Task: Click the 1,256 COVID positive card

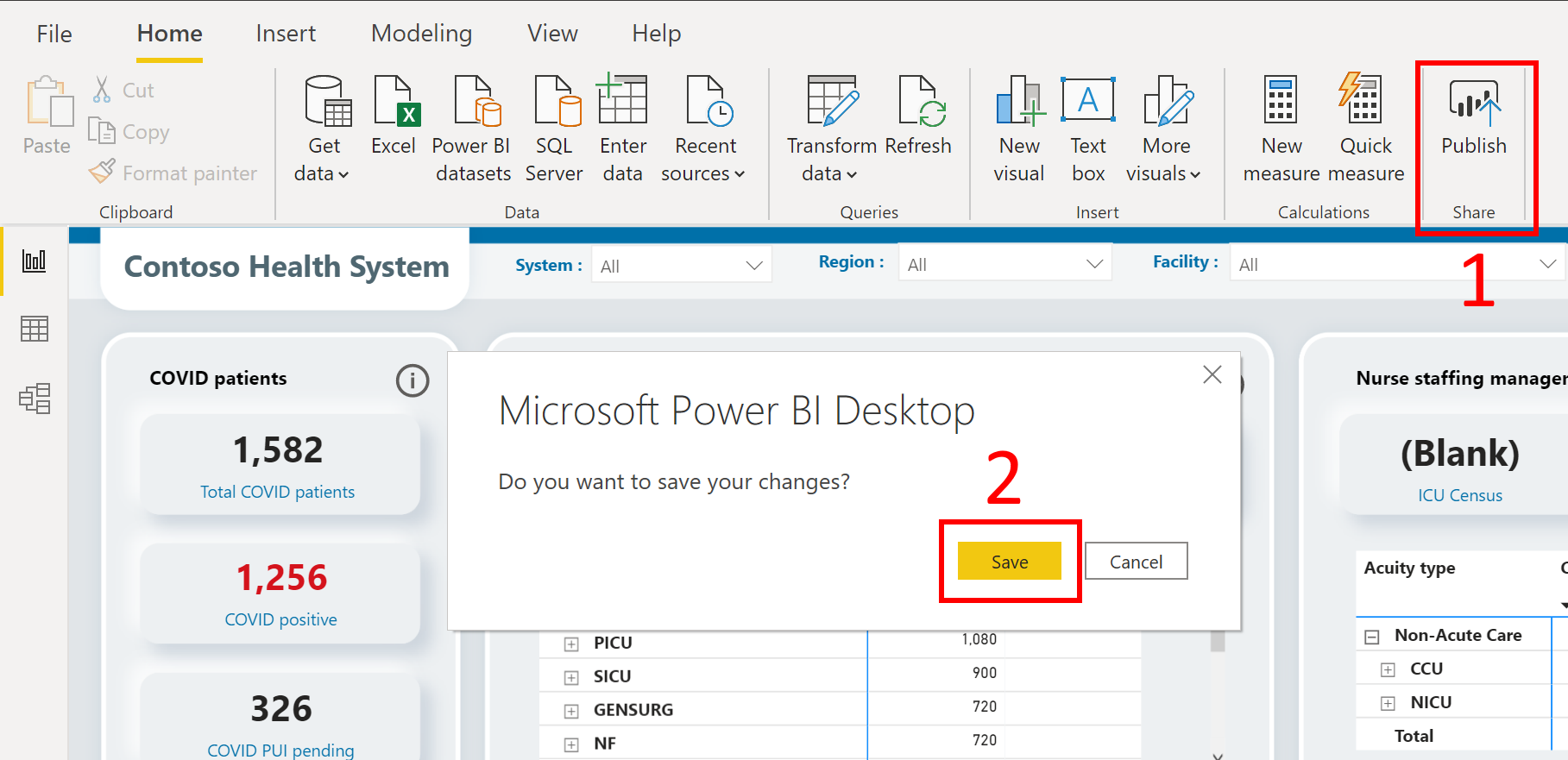Action: pyautogui.click(x=280, y=593)
